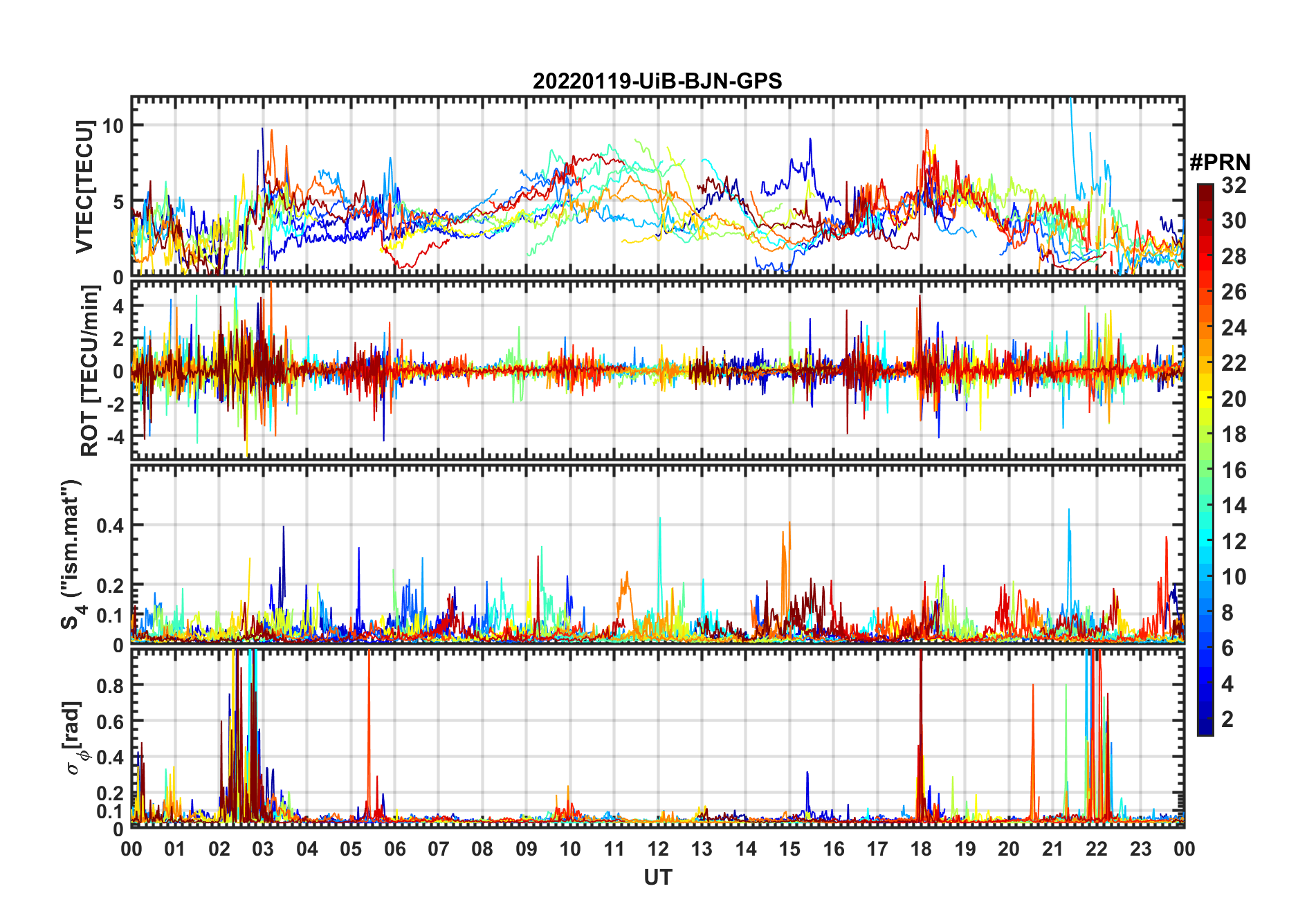Click the x-axis tick label 12
Screen dimensions: 1316x920
[x=658, y=849]
